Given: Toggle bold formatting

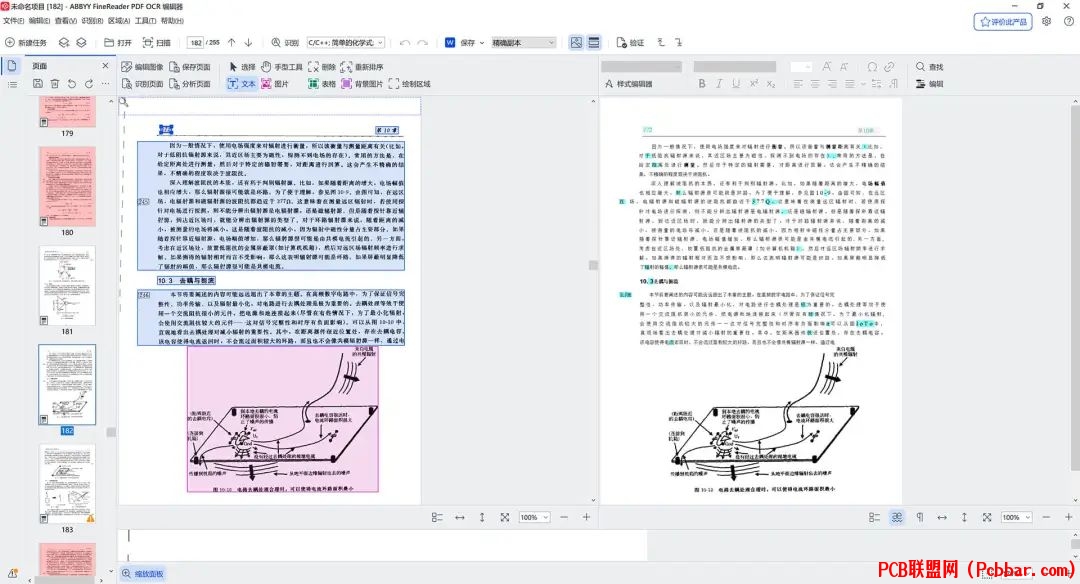Looking at the screenshot, I should pos(702,84).
